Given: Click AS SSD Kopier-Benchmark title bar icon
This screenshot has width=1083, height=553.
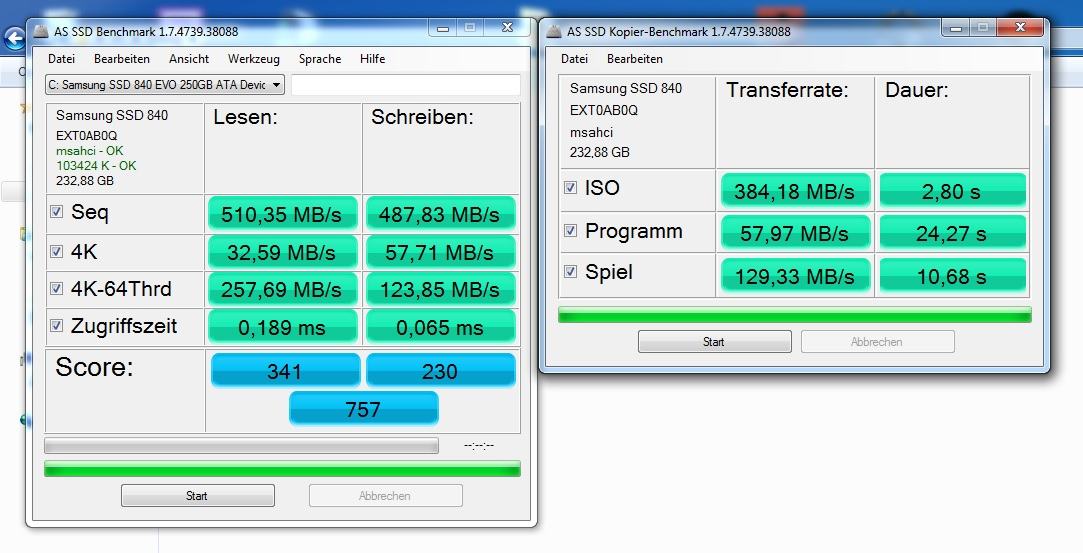Looking at the screenshot, I should (554, 32).
